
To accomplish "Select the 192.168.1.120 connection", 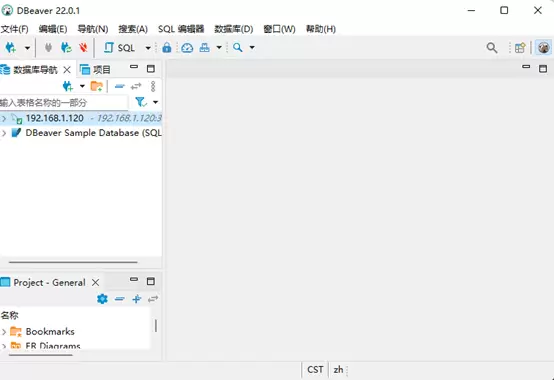I will click(82, 118).
